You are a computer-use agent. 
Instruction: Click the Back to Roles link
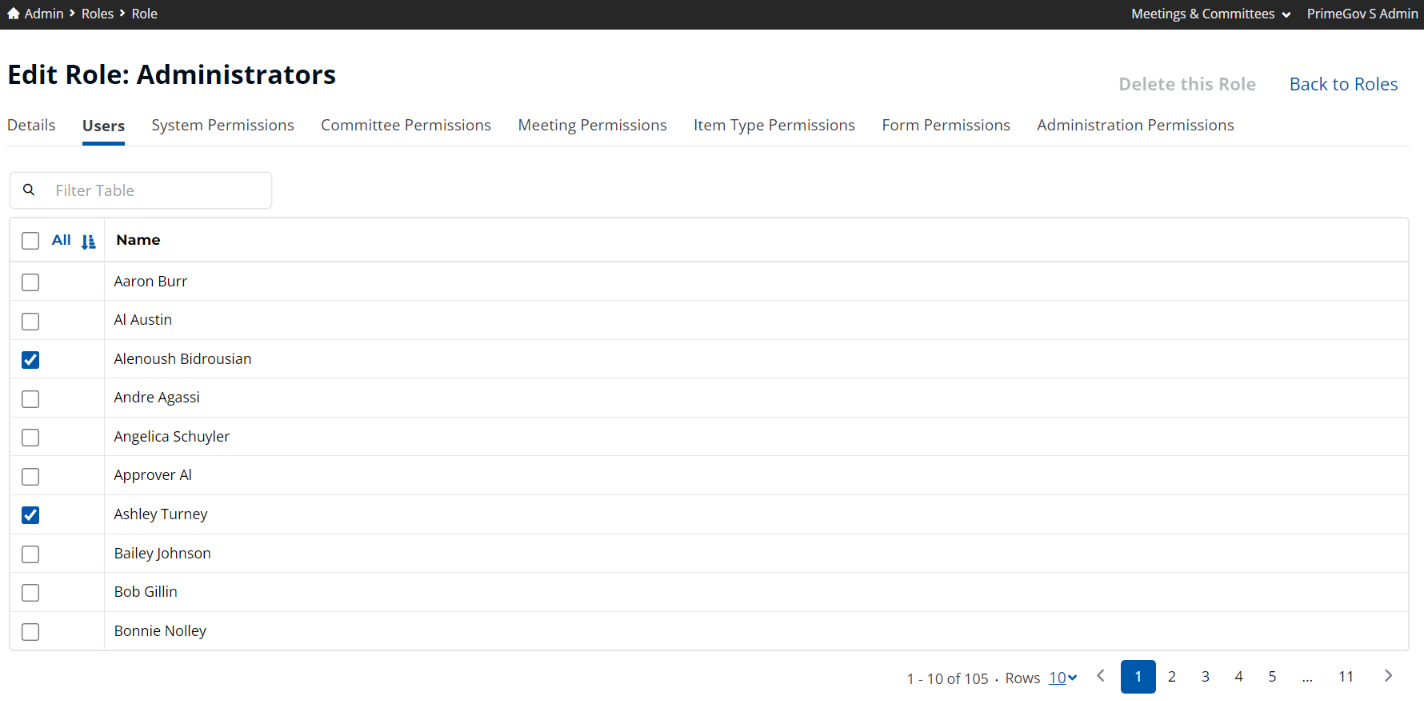click(1343, 84)
